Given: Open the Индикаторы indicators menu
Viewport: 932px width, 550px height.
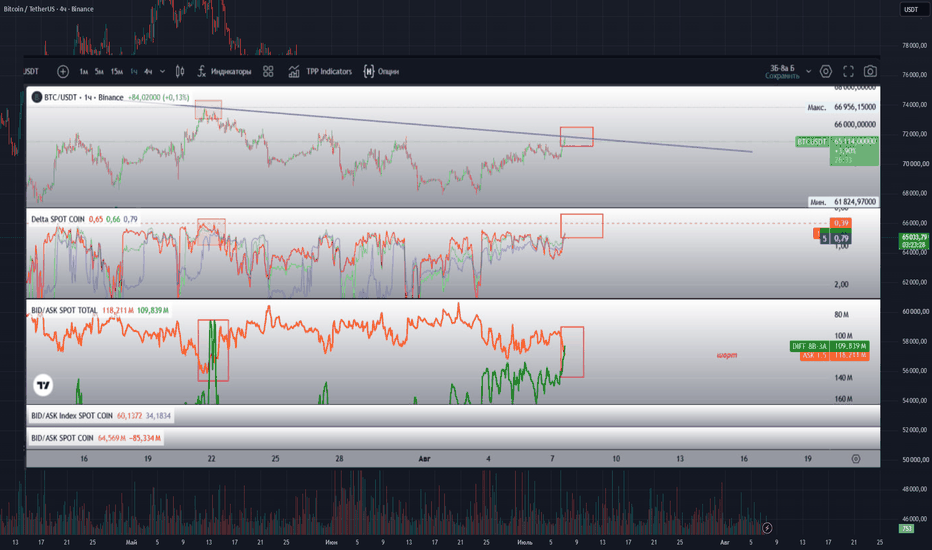Looking at the screenshot, I should pos(224,71).
